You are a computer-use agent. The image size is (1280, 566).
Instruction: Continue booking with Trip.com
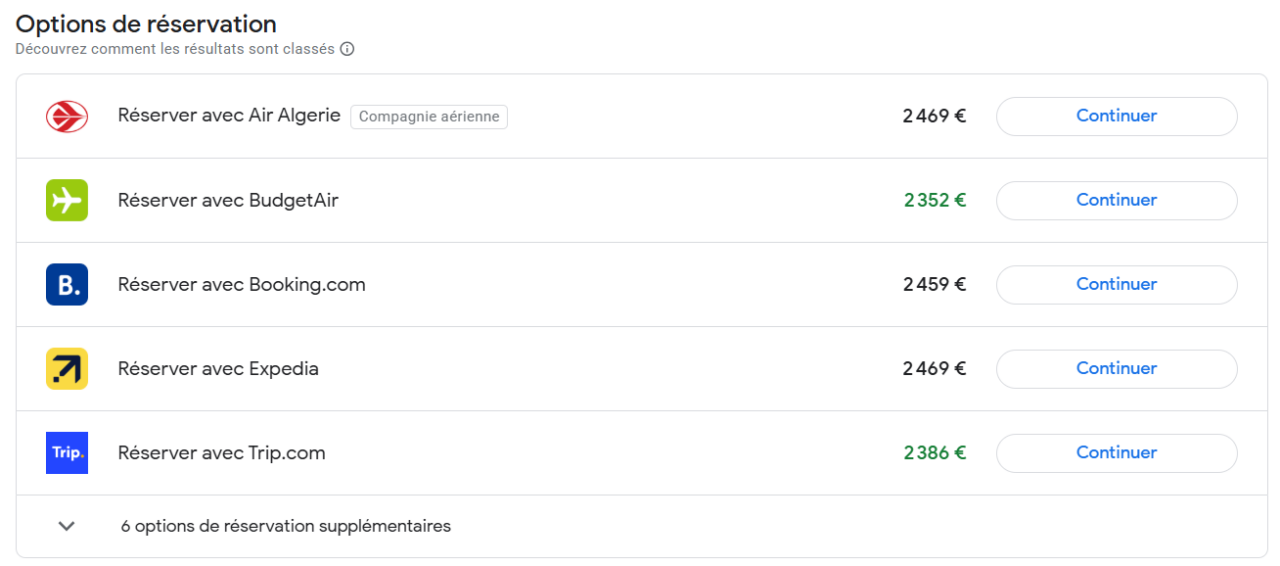(1116, 452)
